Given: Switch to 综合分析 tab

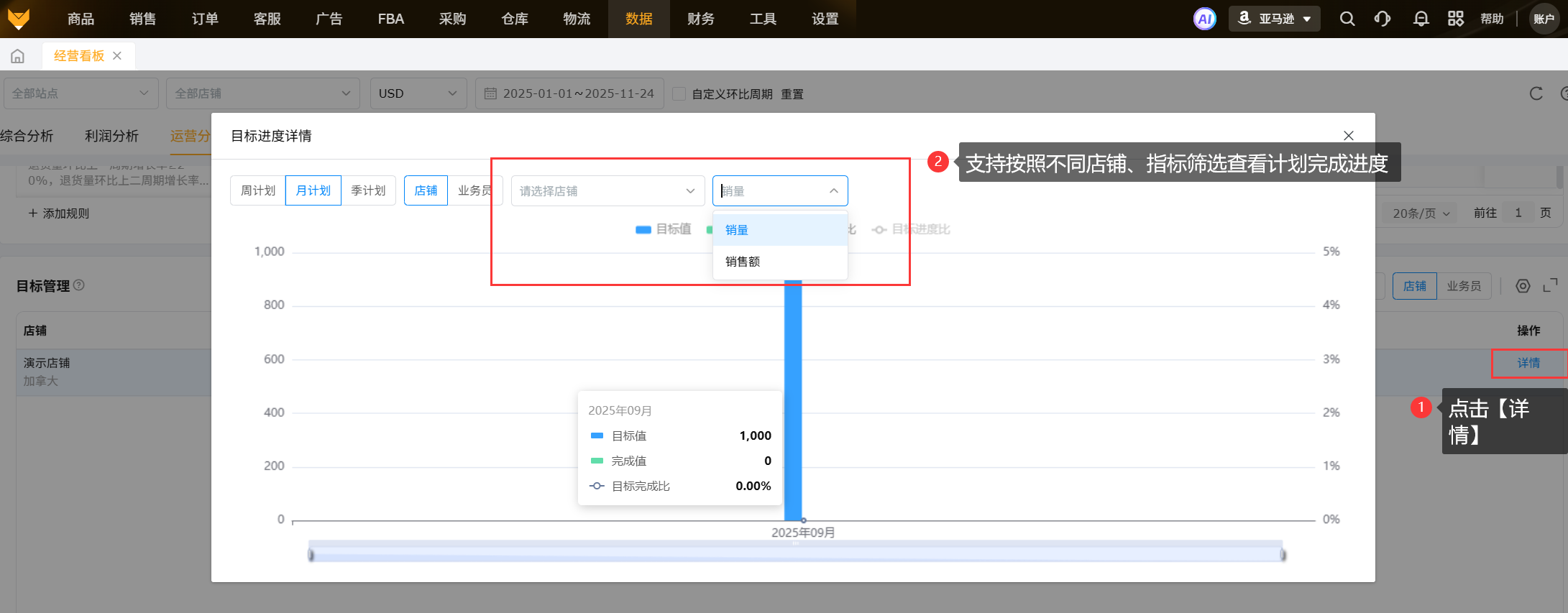Looking at the screenshot, I should coord(27,136).
